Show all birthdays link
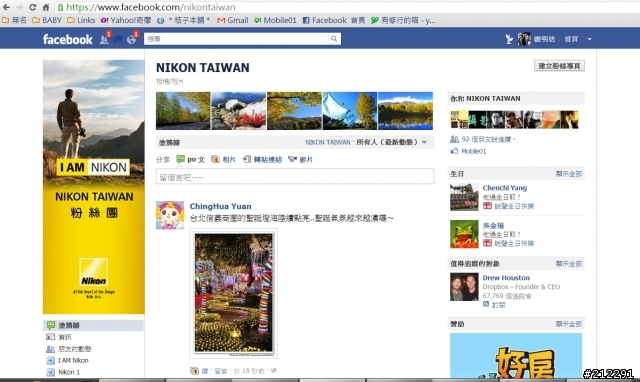Viewport: 640px width, 382px height. click(x=569, y=174)
